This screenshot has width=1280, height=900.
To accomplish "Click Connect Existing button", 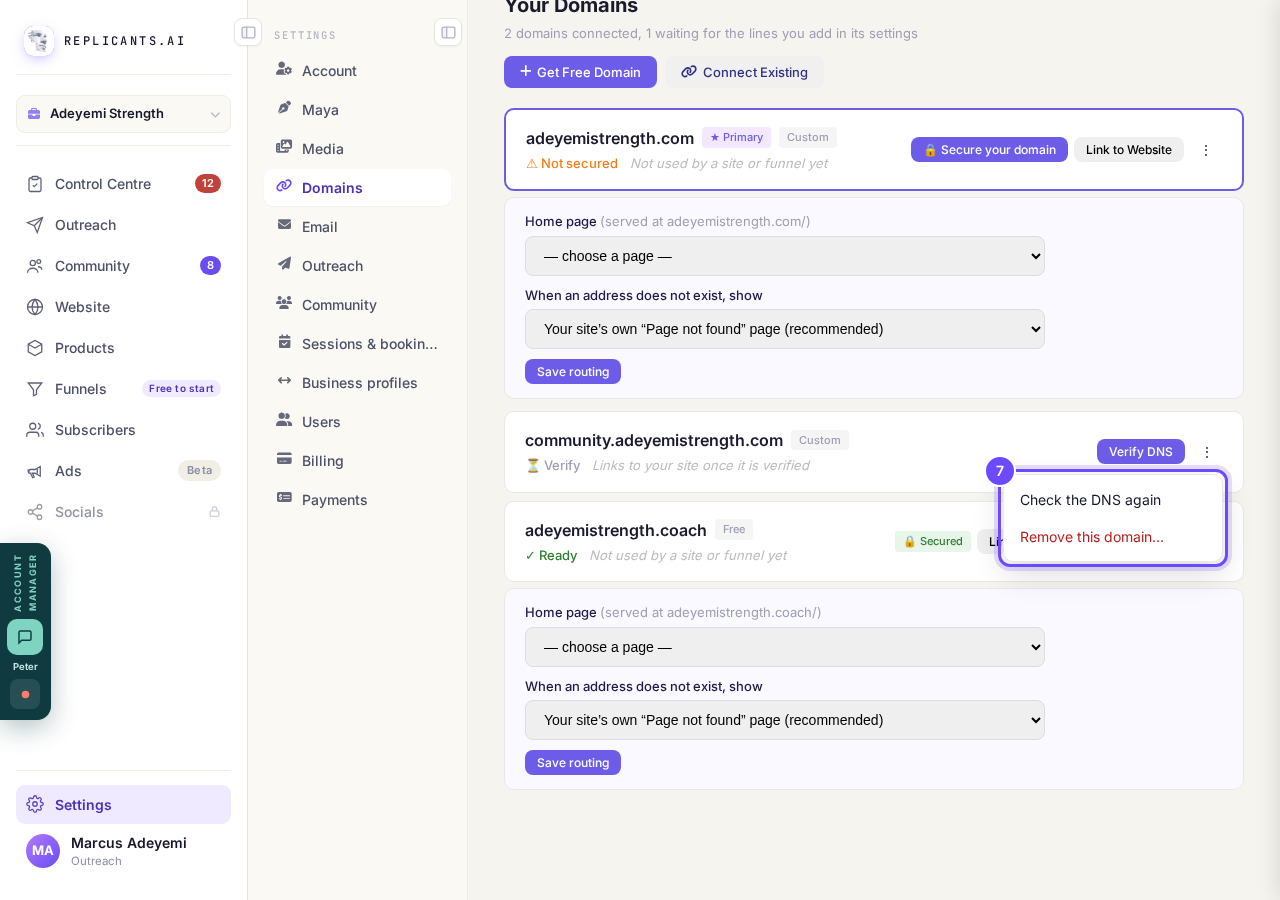I will click(744, 72).
